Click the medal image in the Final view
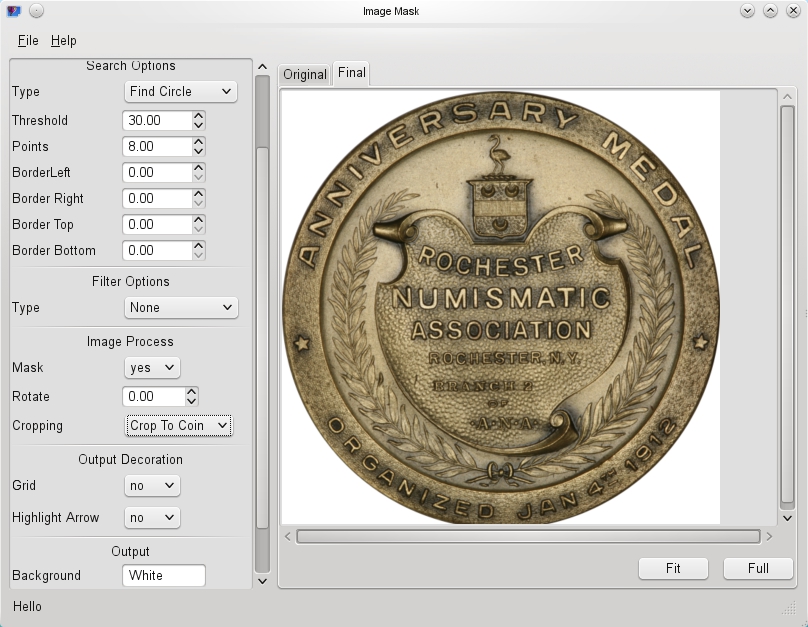The image size is (808, 627). [501, 308]
